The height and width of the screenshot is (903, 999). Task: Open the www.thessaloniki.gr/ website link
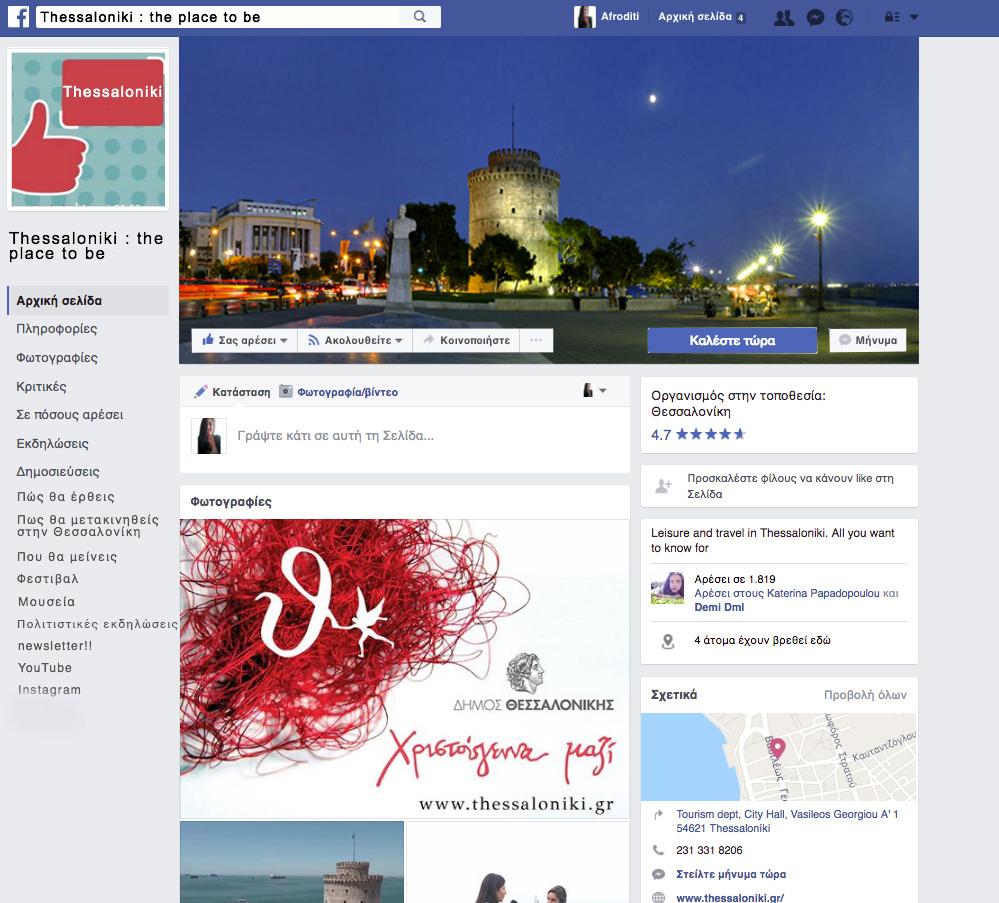(730, 897)
